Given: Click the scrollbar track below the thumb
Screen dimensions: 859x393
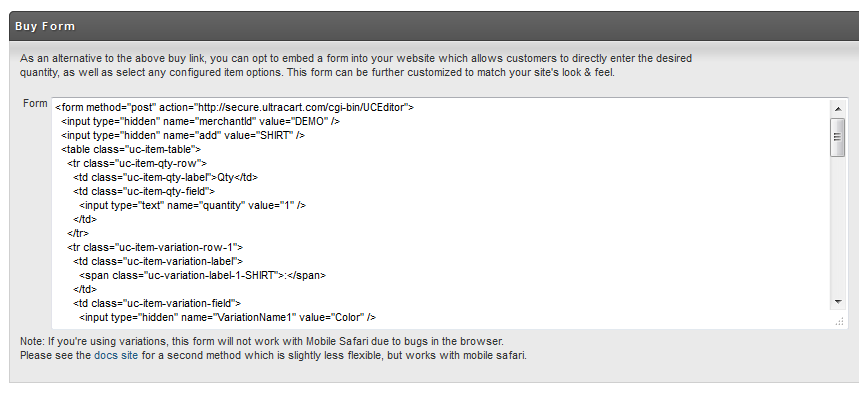Looking at the screenshot, I should coord(838,226).
